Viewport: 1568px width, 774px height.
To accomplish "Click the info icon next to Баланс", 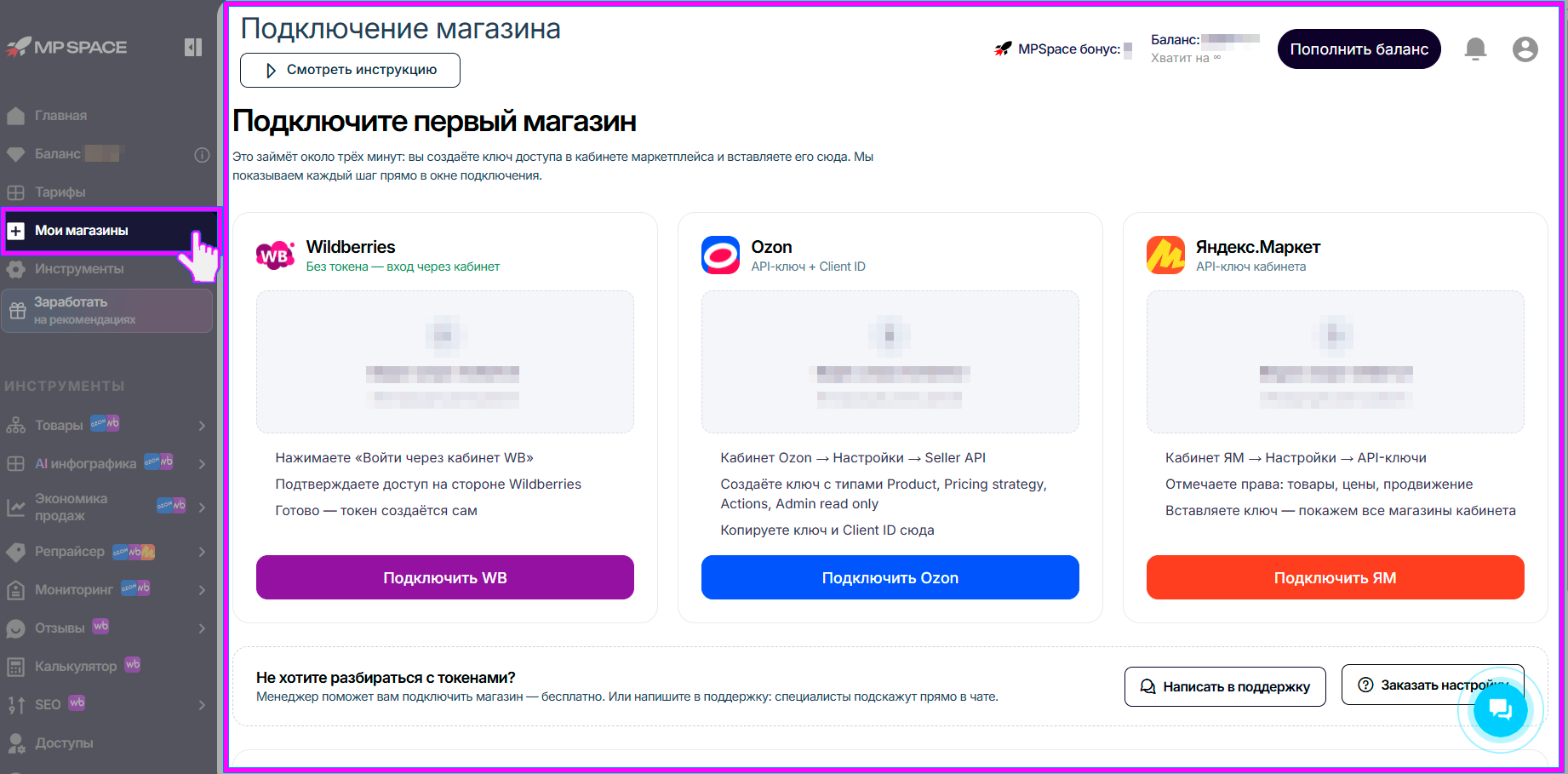I will pos(202,155).
